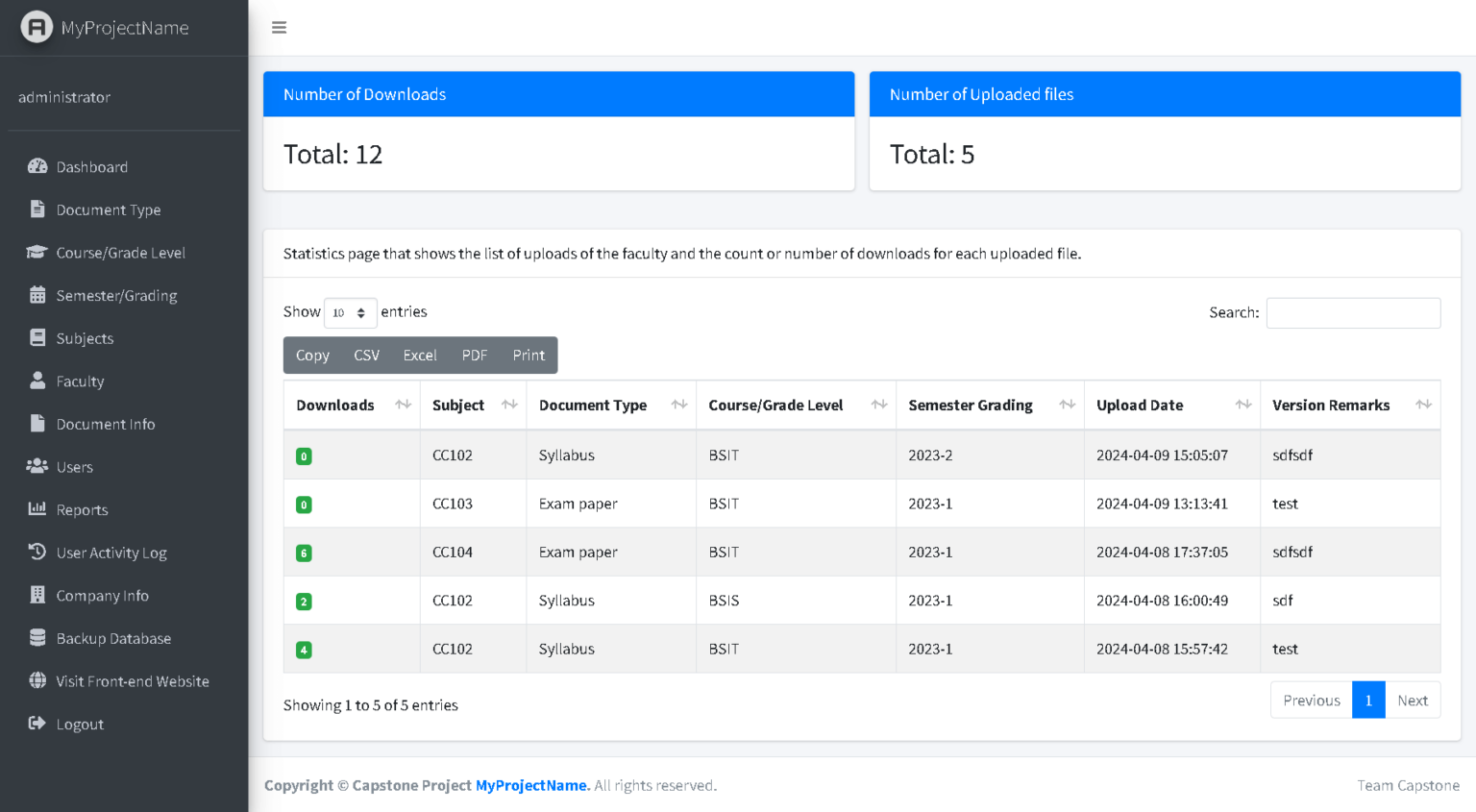Click the Reports chart icon

(37, 508)
